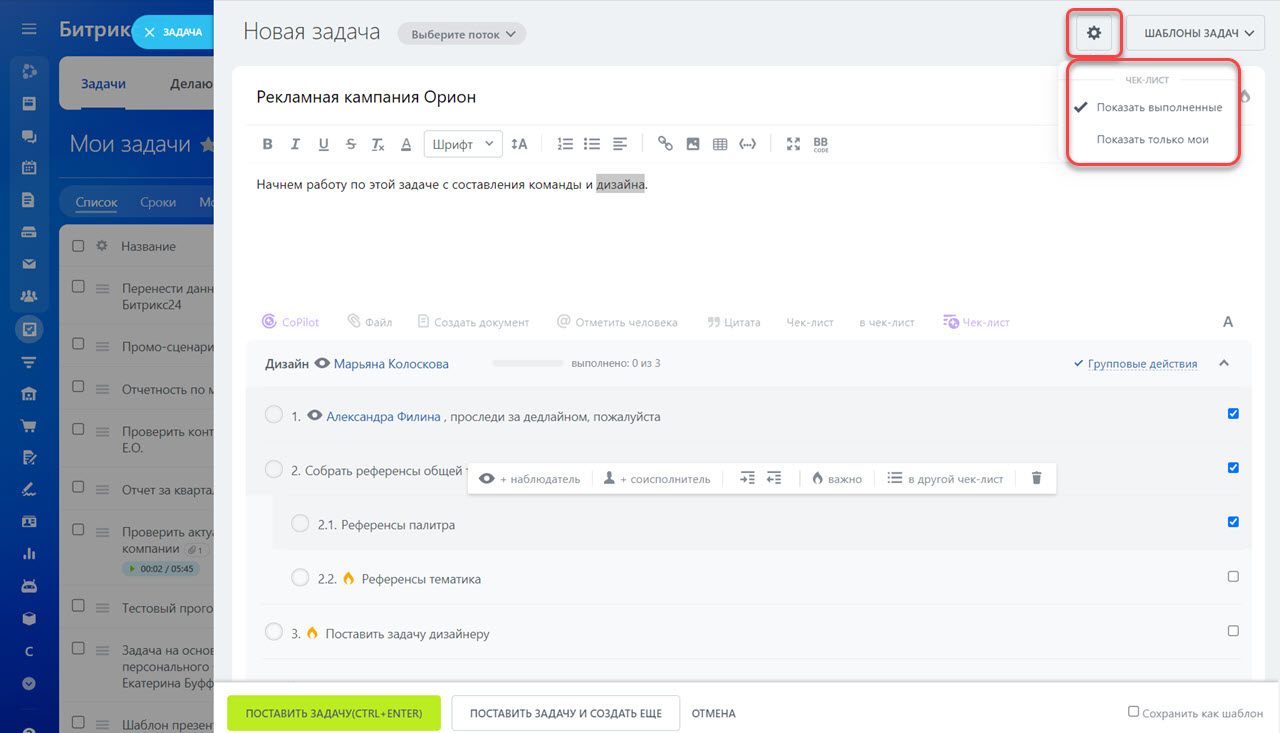The height and width of the screenshot is (733, 1280).
Task: Add an observer with + наблюдатель
Action: 530,479
